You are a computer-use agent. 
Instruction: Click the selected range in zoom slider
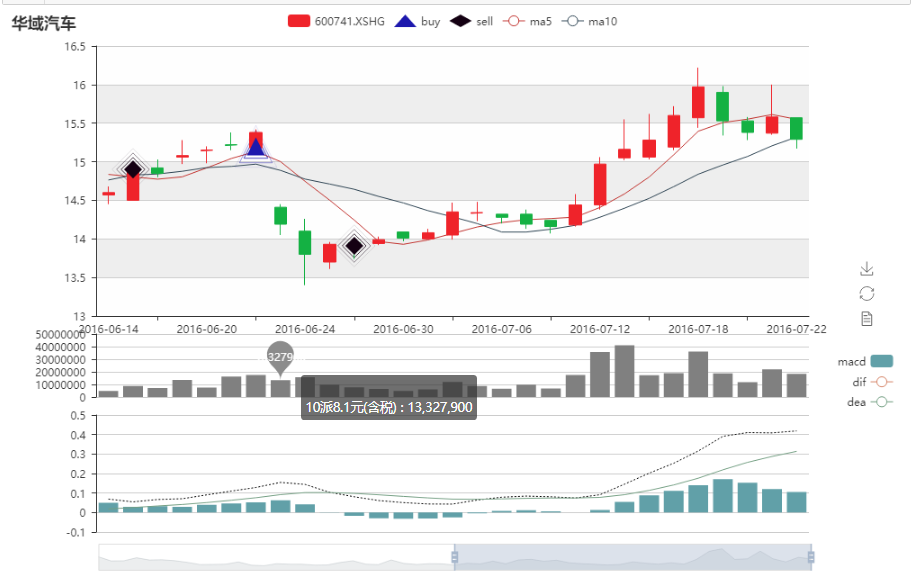[x=632, y=557]
